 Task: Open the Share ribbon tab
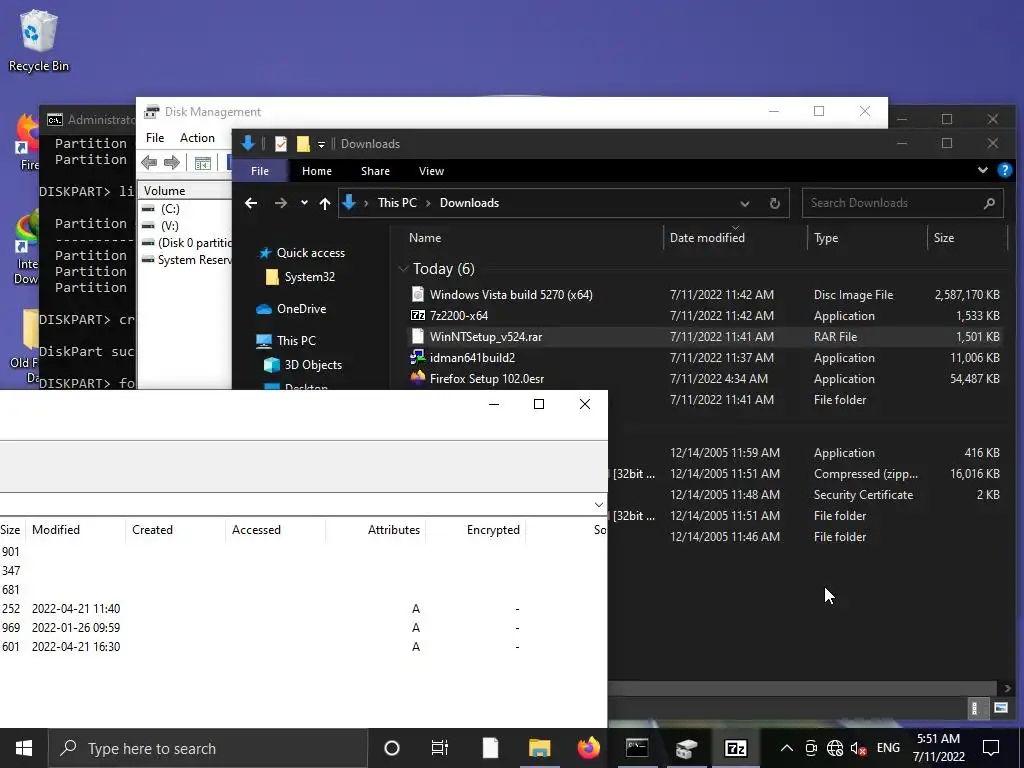tap(376, 171)
